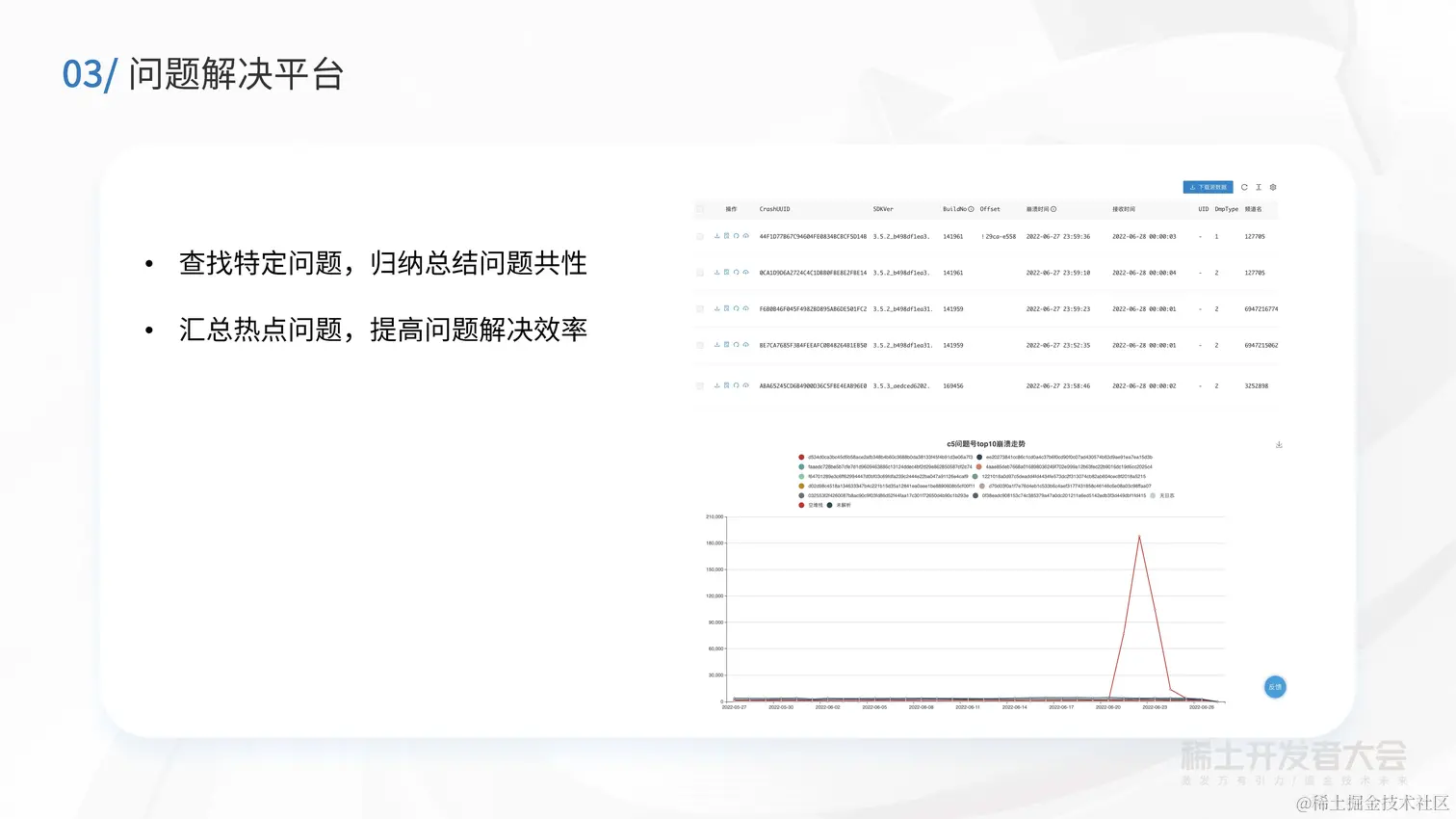Click document icon in row F680B46F045F
1456x819 pixels.
727,309
